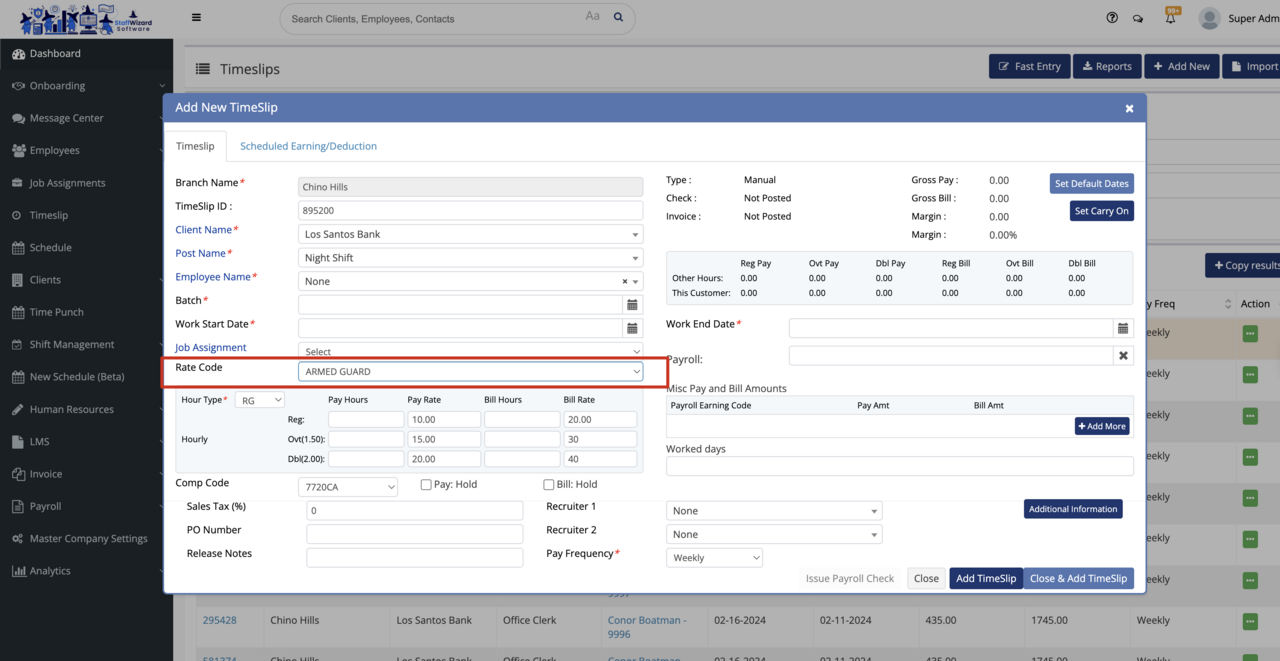
Task: Open the Work End Date calendar icon
Action: click(1123, 328)
